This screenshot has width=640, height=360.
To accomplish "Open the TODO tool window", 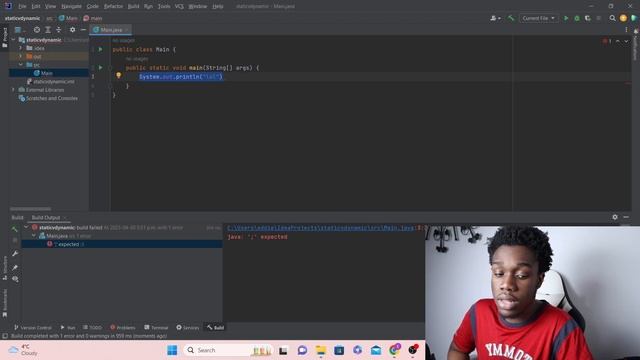I will pyautogui.click(x=92, y=328).
